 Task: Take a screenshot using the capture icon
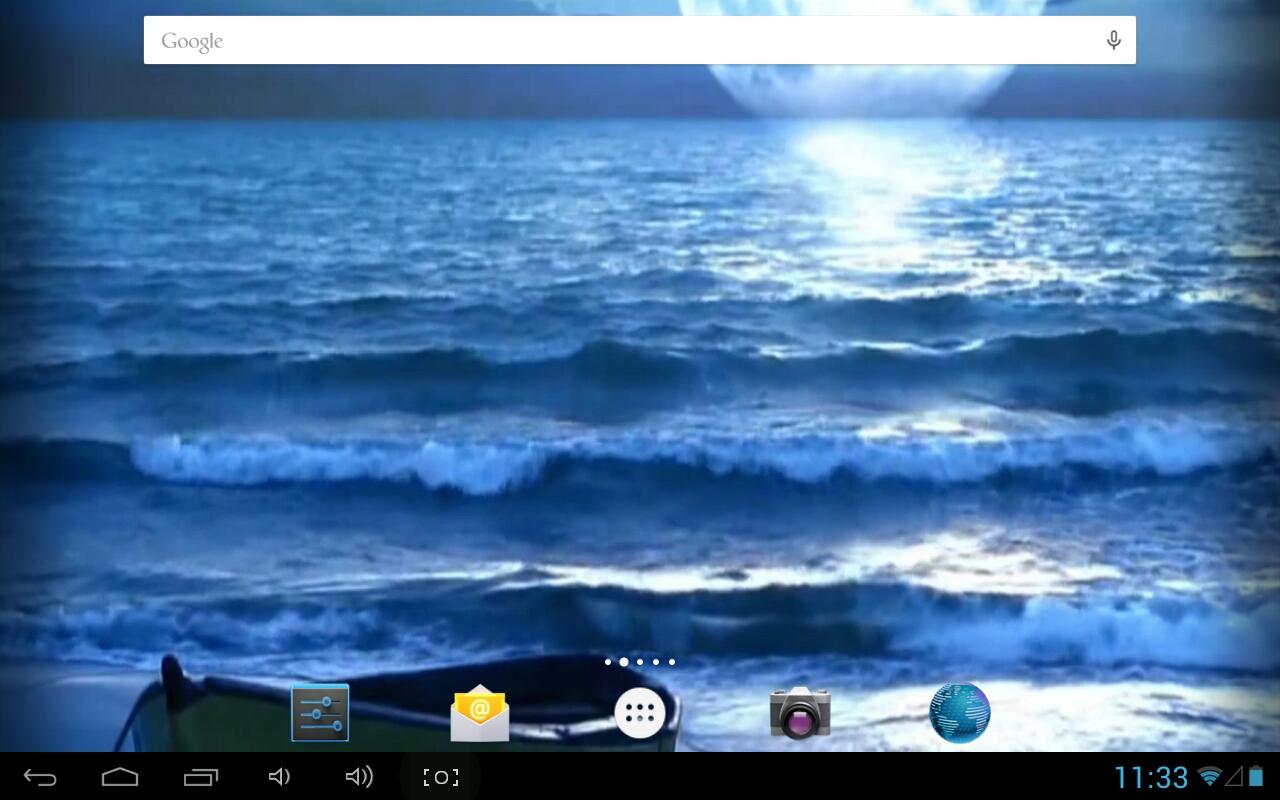pyautogui.click(x=440, y=777)
